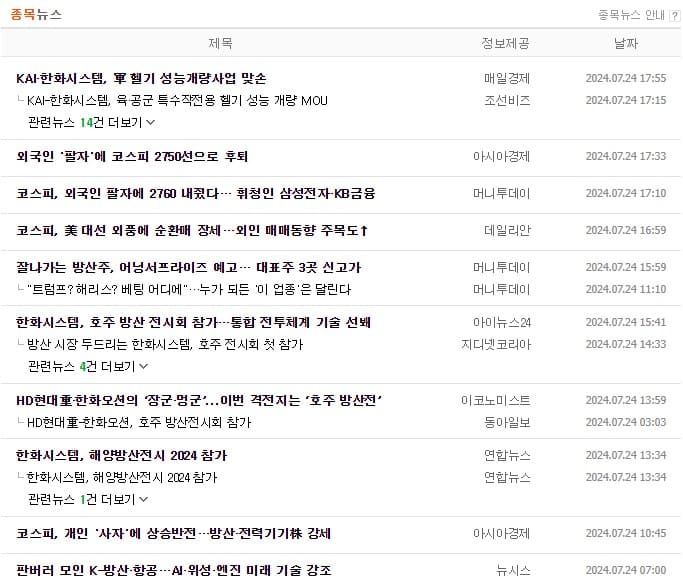Expand '관련뉴스 1건 더보기'
683x581 pixels.
[x=88, y=500]
